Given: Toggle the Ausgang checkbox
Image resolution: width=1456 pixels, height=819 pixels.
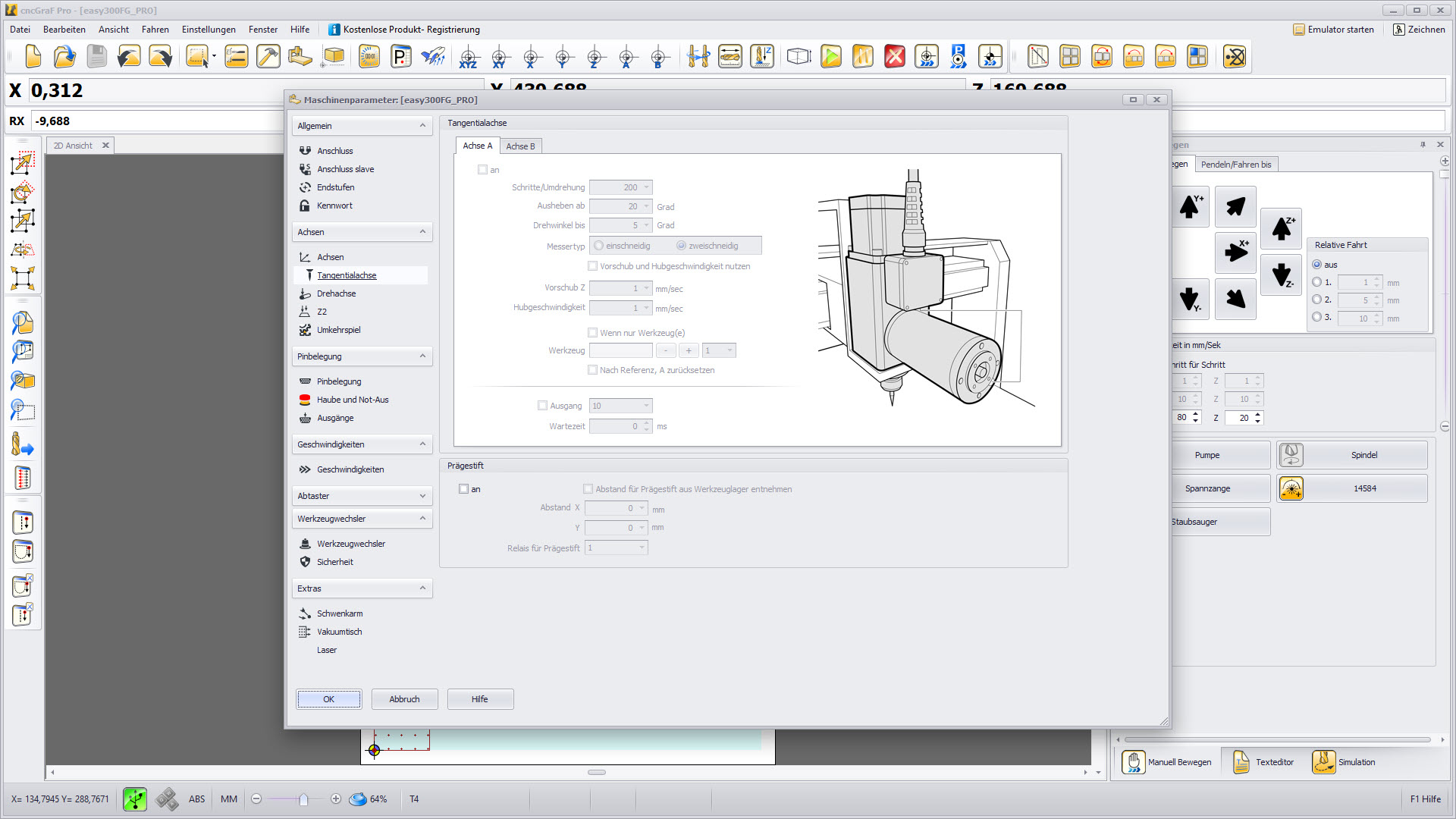Looking at the screenshot, I should pyautogui.click(x=542, y=406).
